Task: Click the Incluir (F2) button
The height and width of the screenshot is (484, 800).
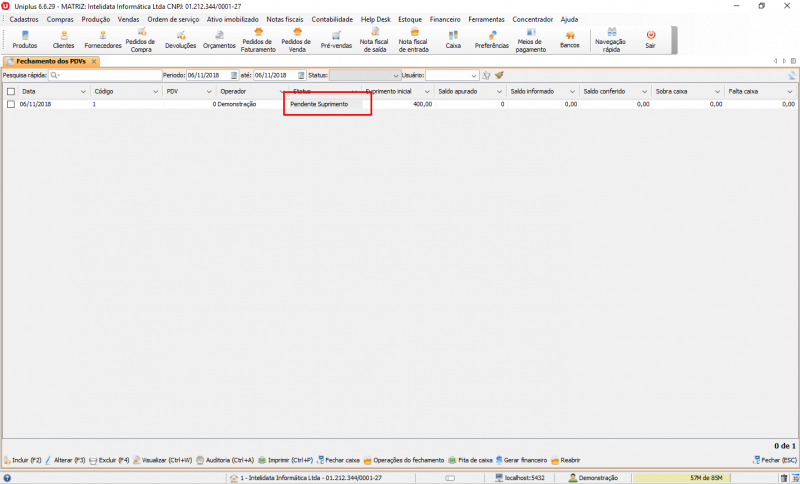Action: tap(22, 460)
